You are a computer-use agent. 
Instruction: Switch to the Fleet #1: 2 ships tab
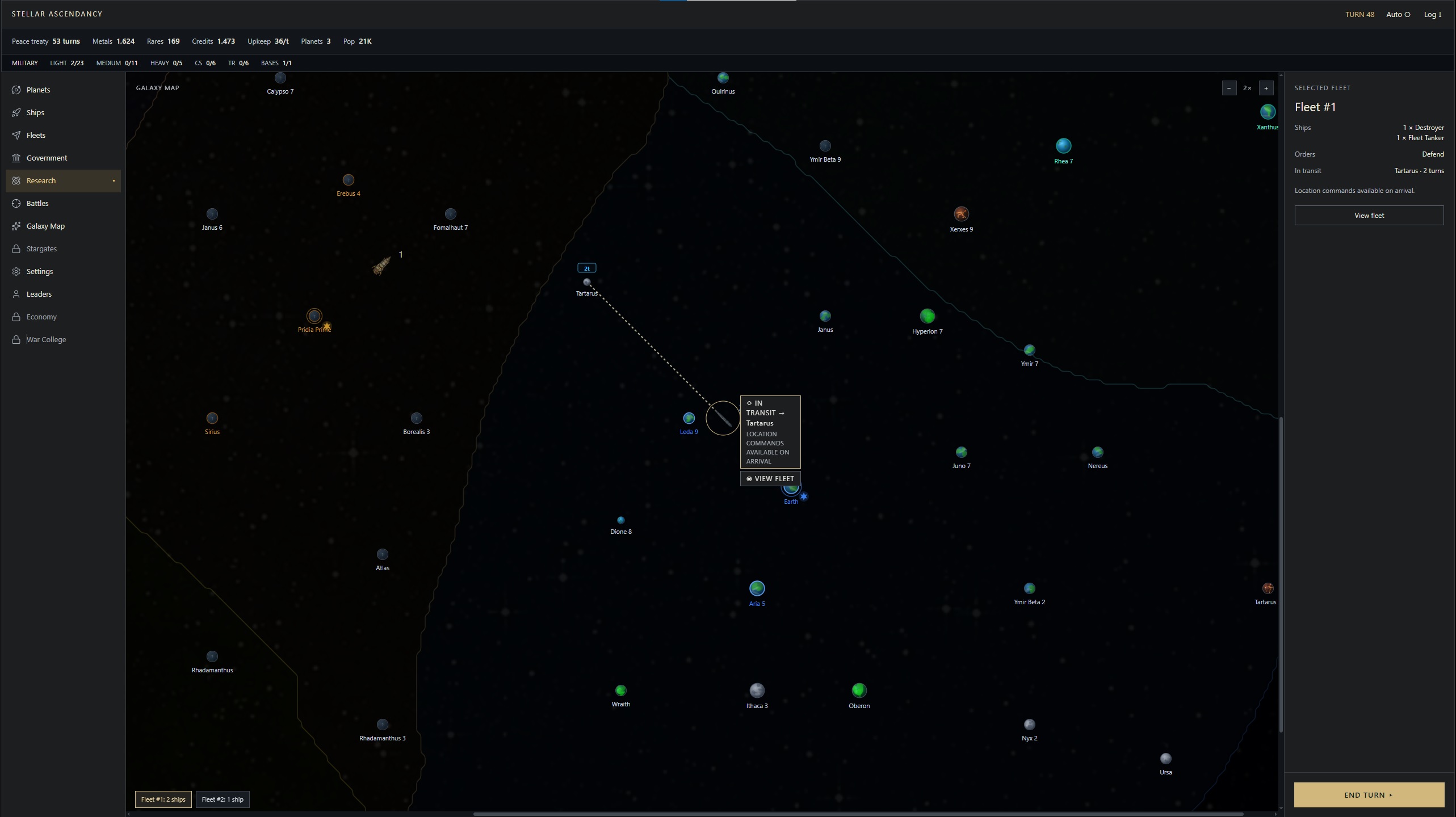coord(163,799)
